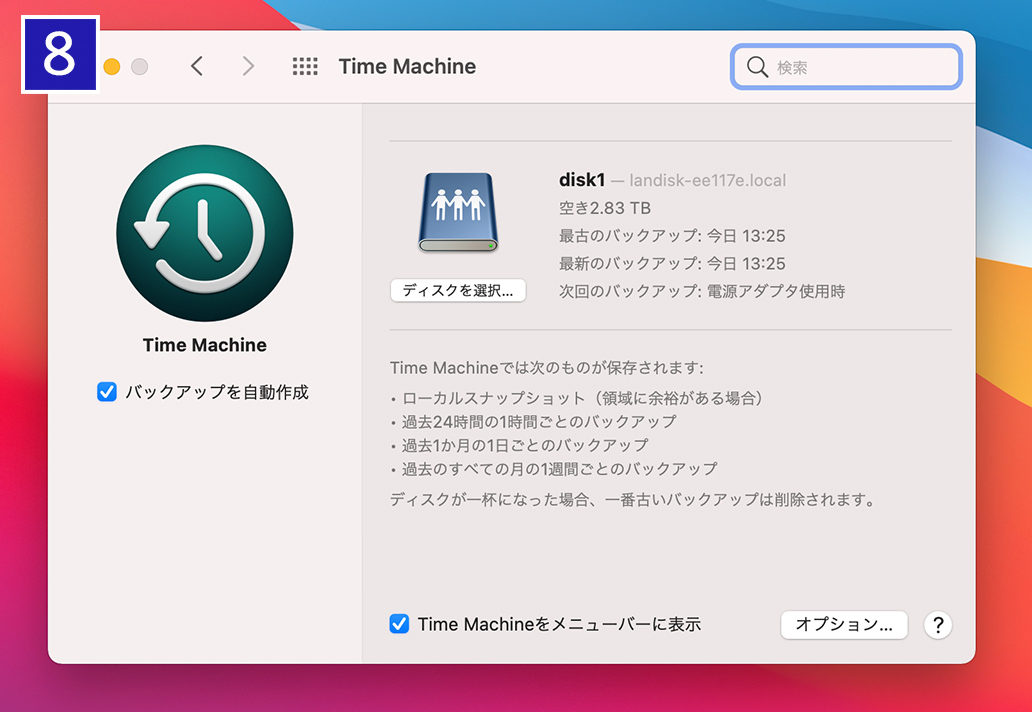This screenshot has width=1032, height=712.
Task: Click the forward navigation chevron
Action: [x=248, y=66]
